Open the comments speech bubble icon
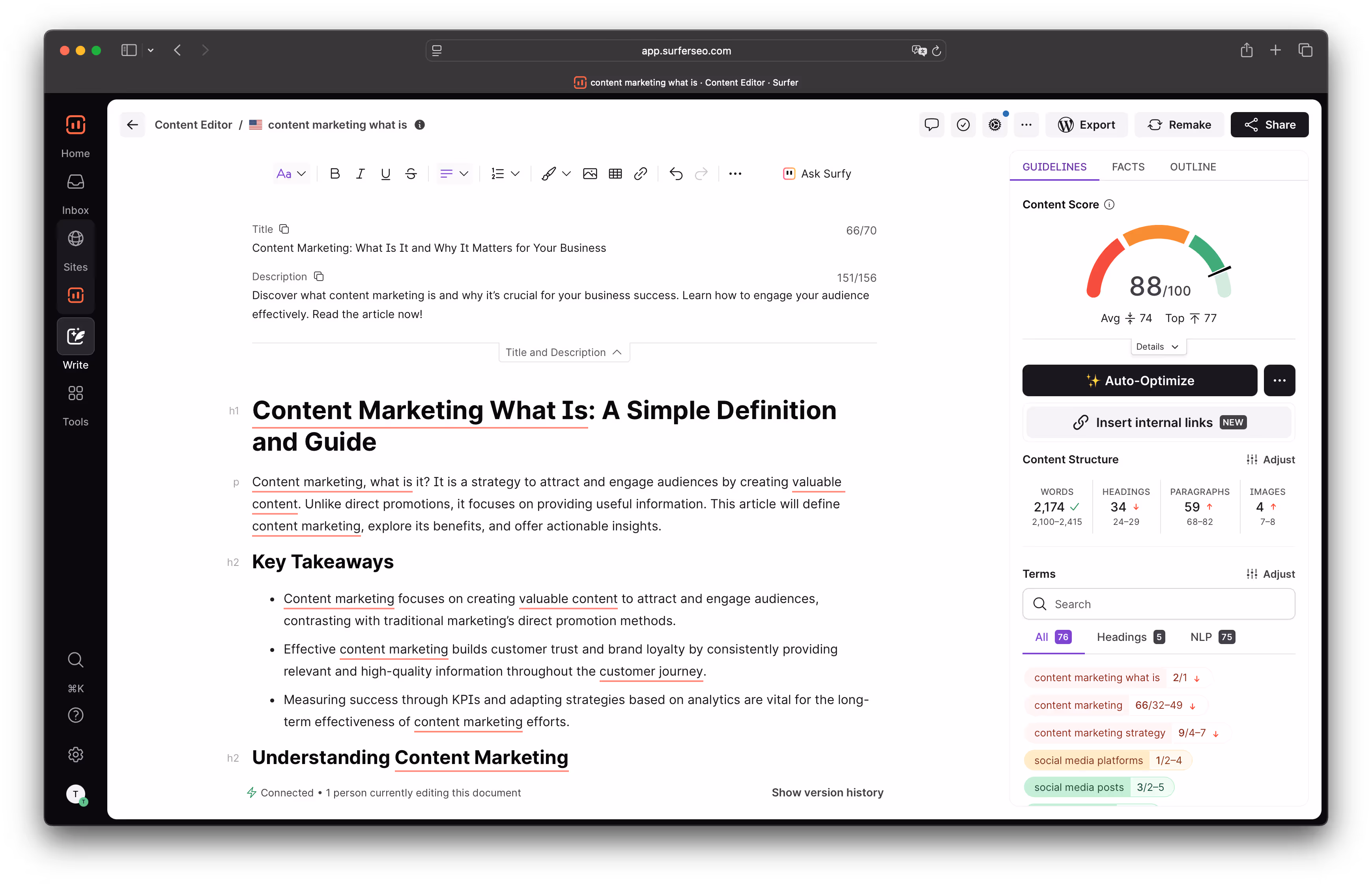 coord(931,125)
